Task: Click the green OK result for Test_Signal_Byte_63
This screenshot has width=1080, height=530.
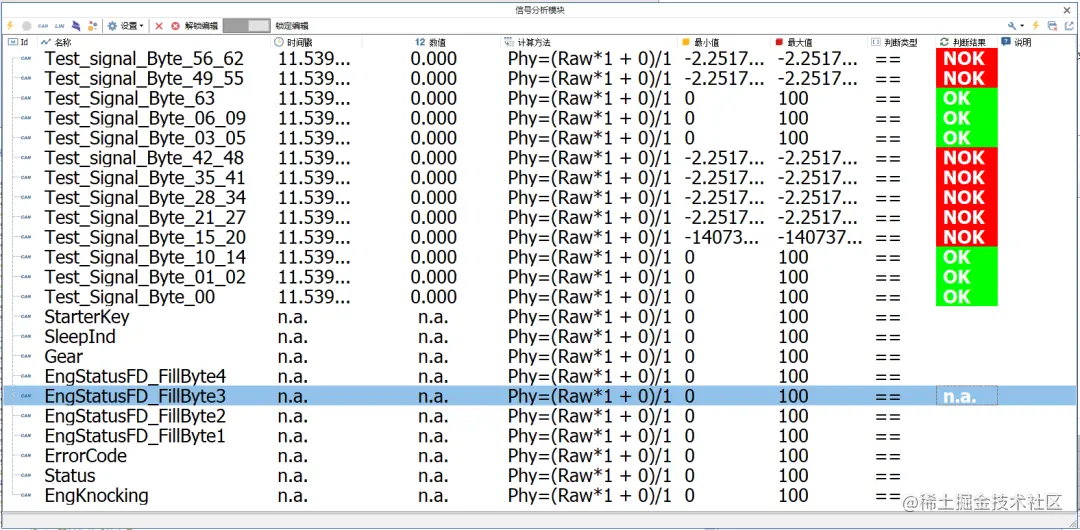Action: coord(966,99)
